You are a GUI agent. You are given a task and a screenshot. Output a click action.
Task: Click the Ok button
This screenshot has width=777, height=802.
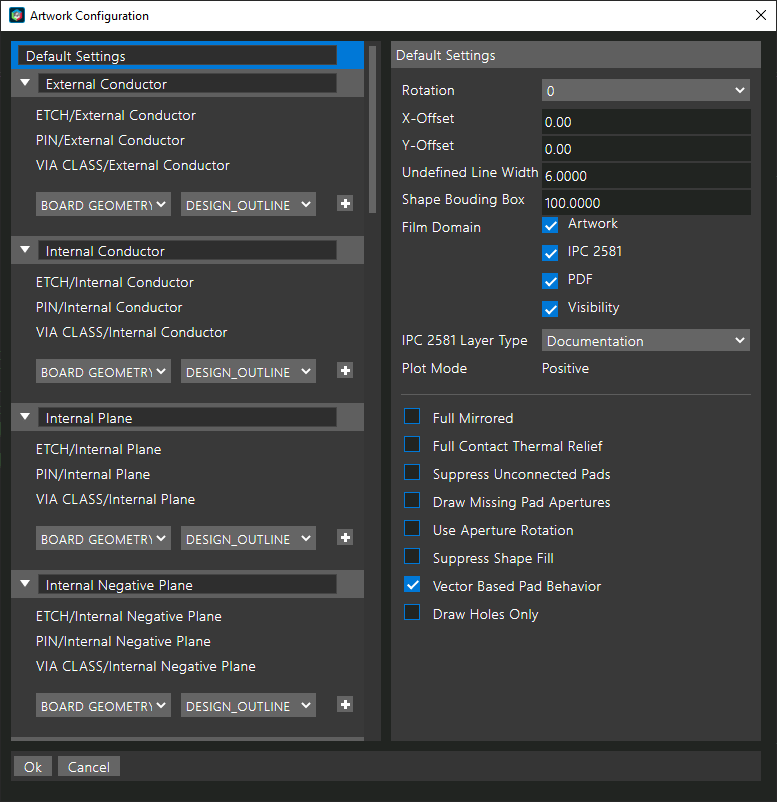click(33, 767)
